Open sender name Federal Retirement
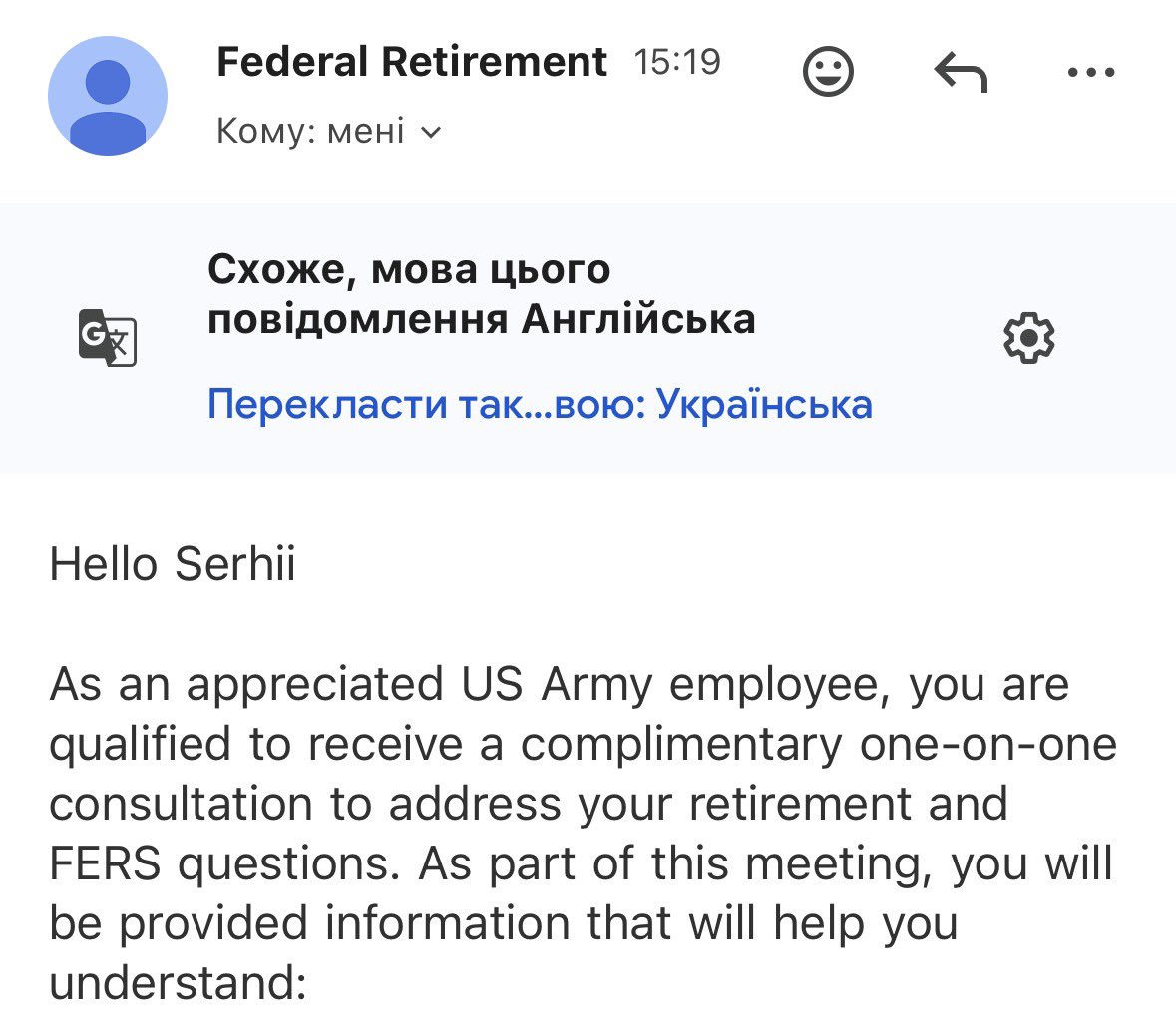Screen dimensions: 1176x1035 coord(411,62)
